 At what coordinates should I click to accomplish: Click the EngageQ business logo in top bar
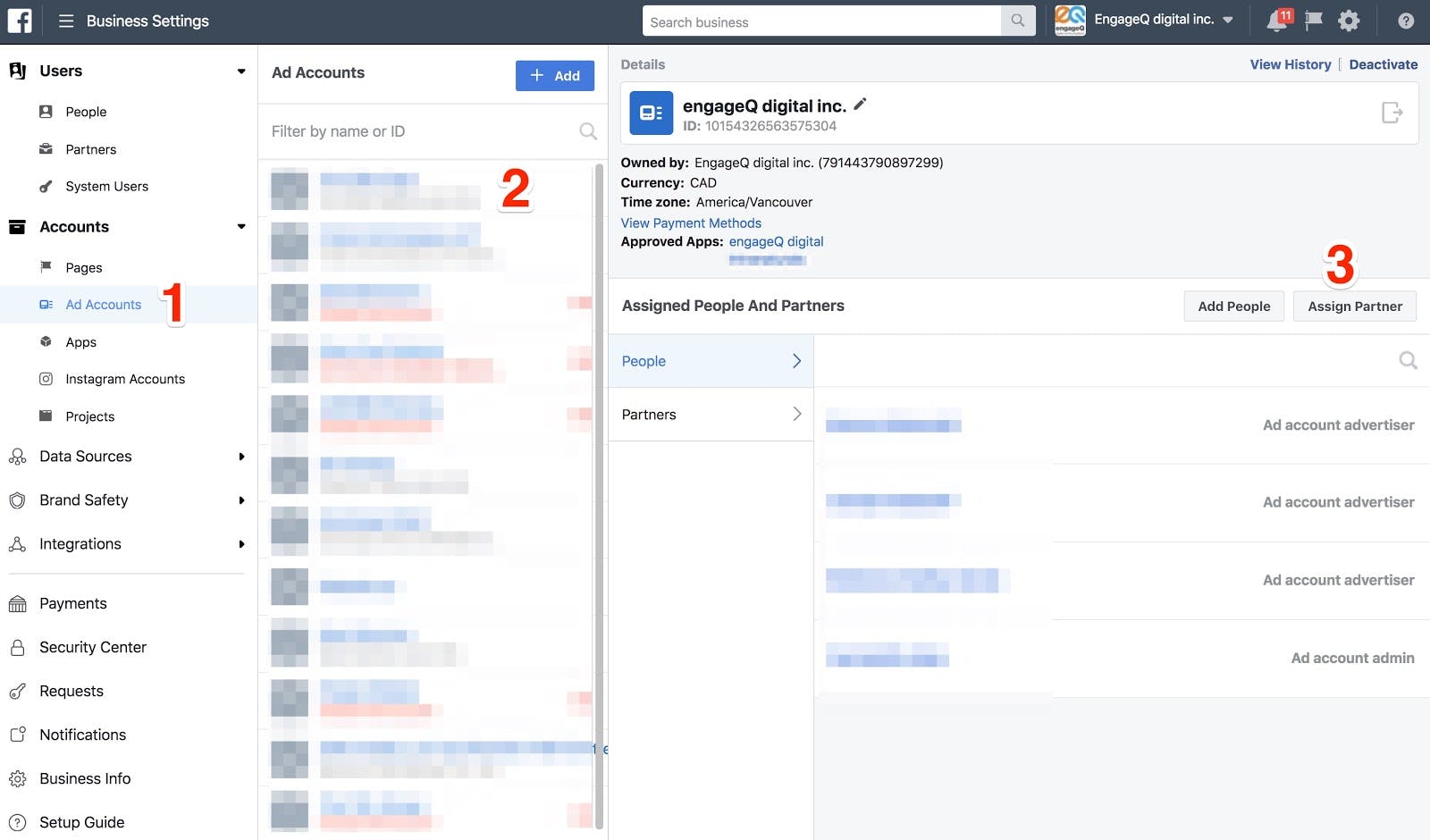point(1070,20)
